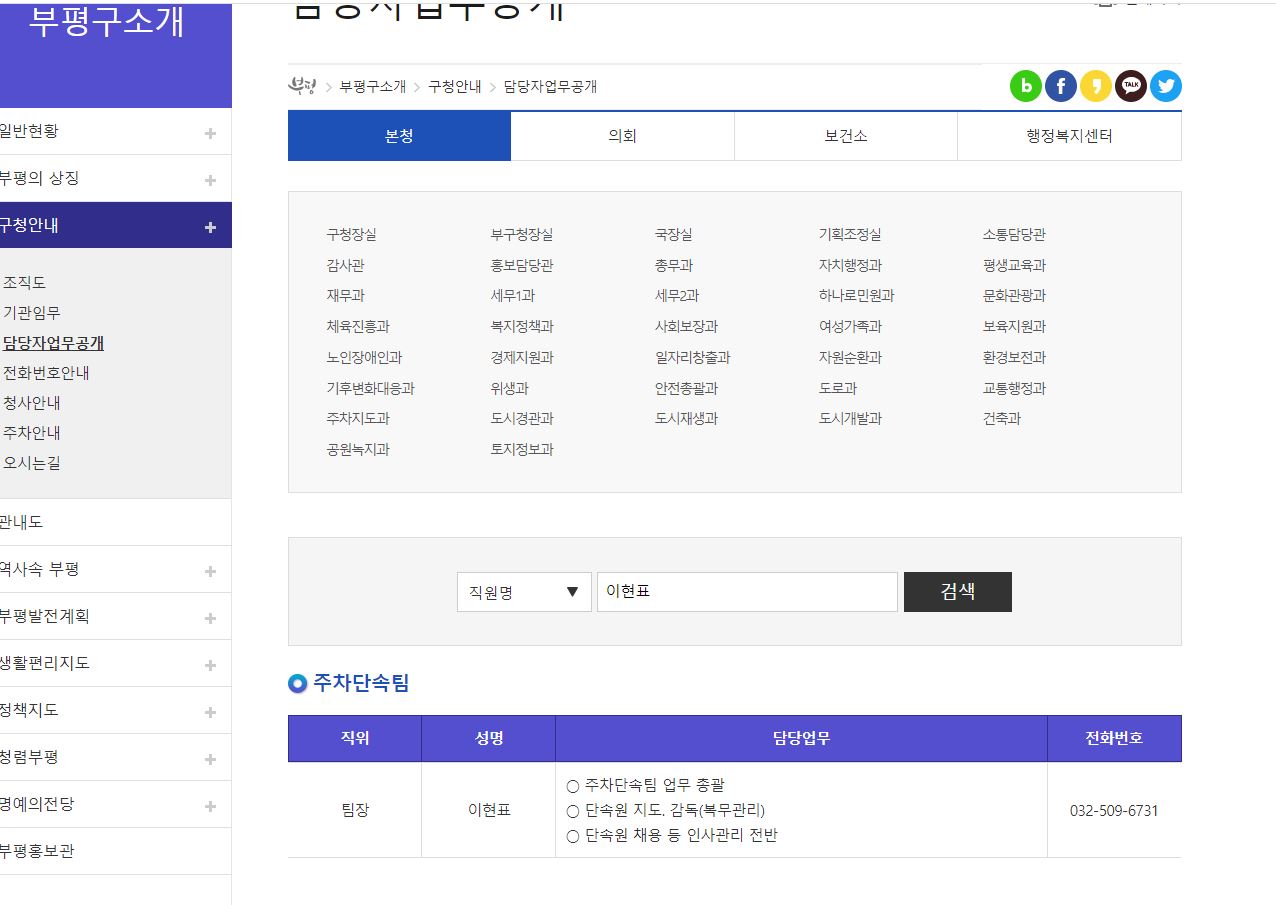Screen dimensions: 1276x905
Task: Click the 부평 home logo in breadcrumb
Action: point(302,86)
